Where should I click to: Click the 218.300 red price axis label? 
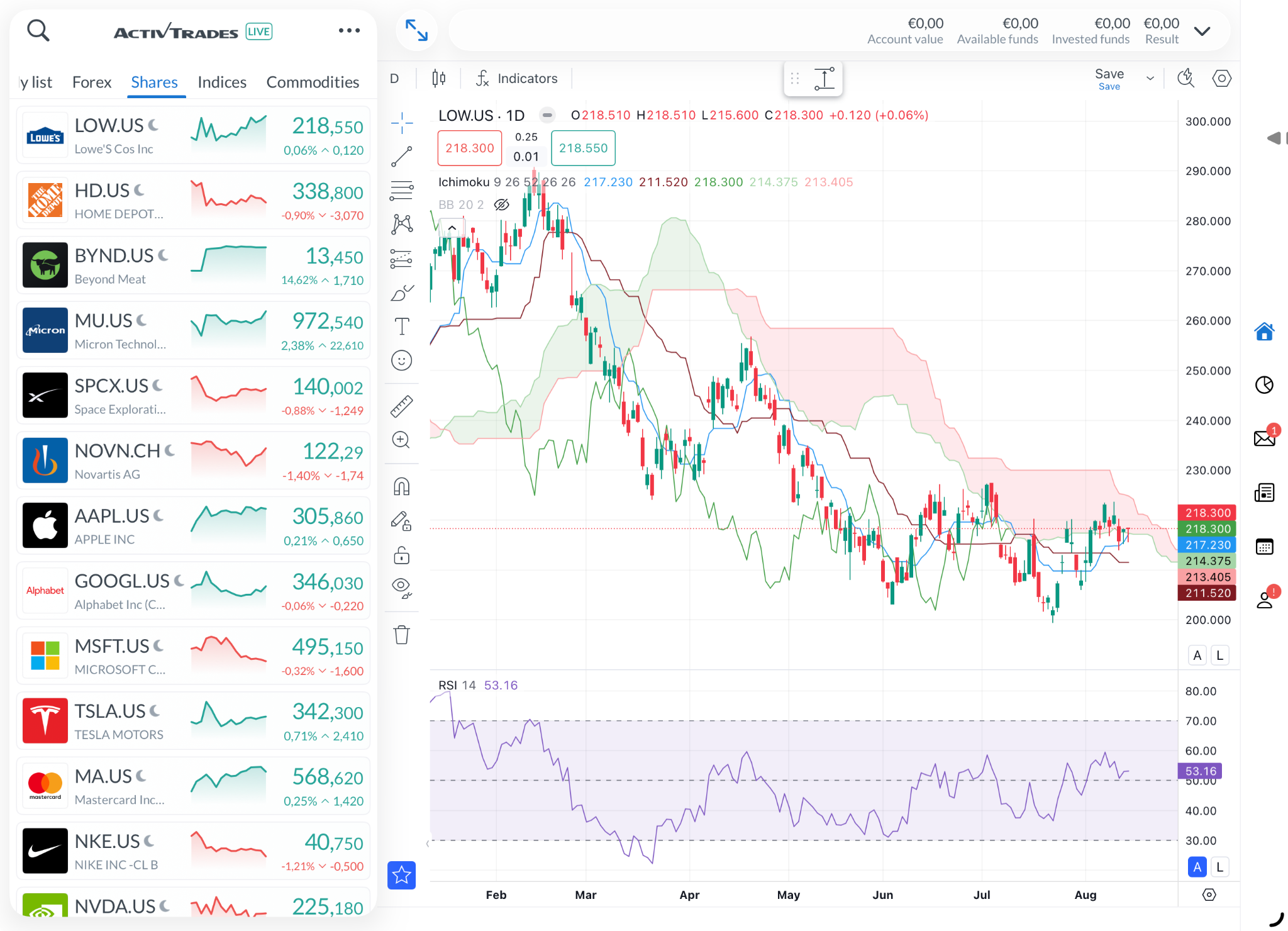coord(1207,513)
